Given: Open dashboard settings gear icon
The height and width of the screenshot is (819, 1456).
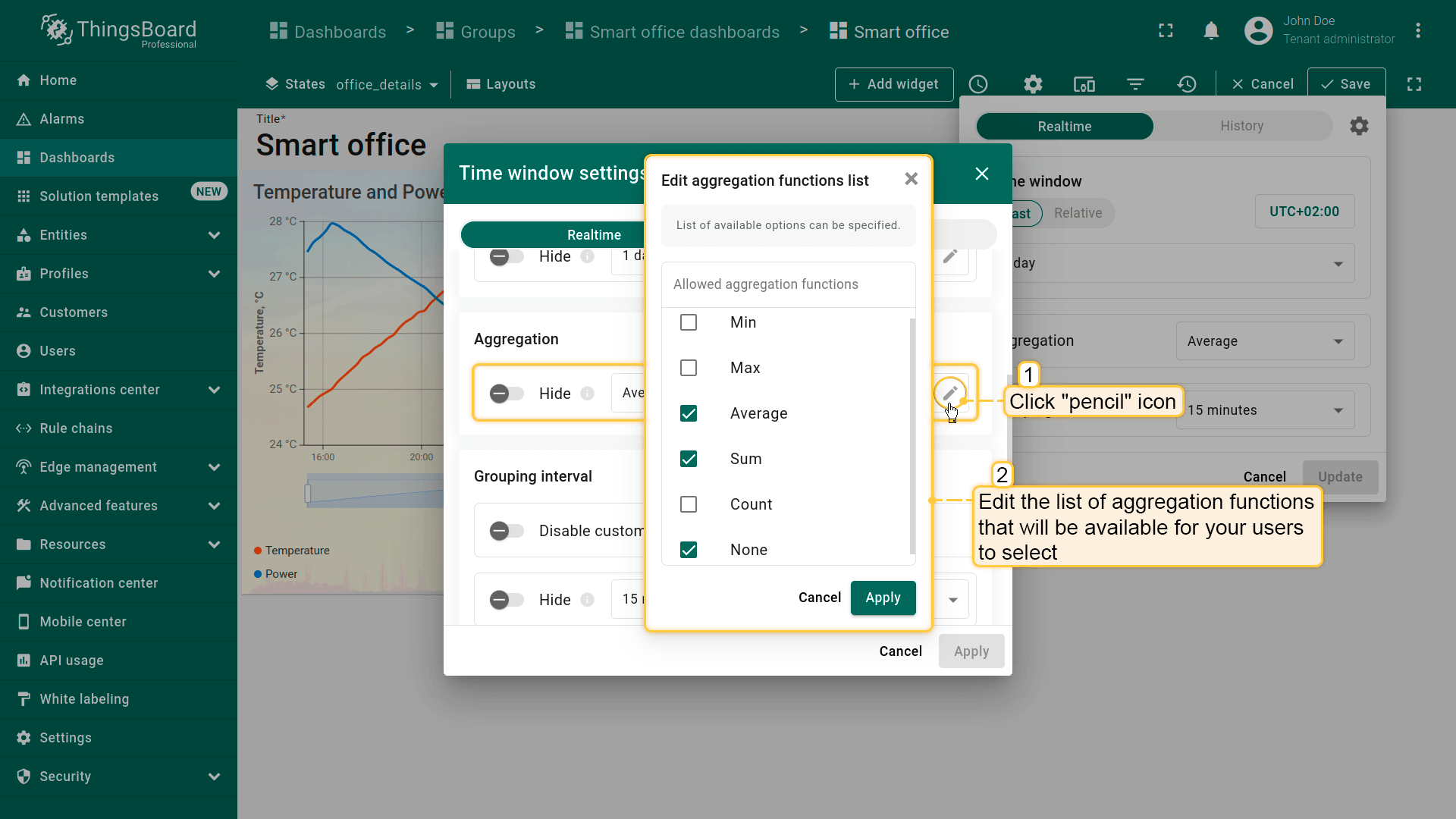Looking at the screenshot, I should (x=1033, y=84).
